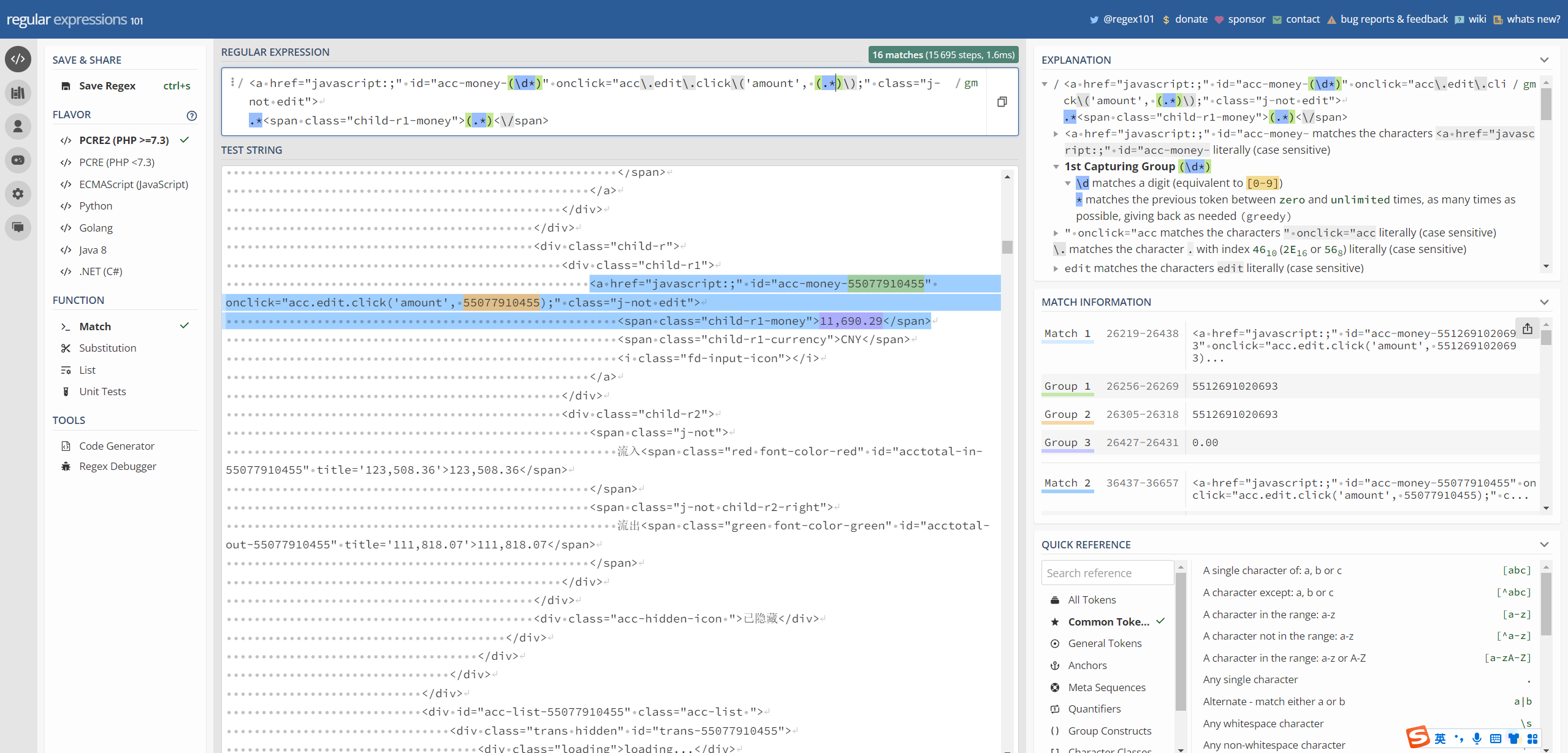The height and width of the screenshot is (753, 1568).
Task: Click the live chat sidebar icon
Action: (18, 227)
